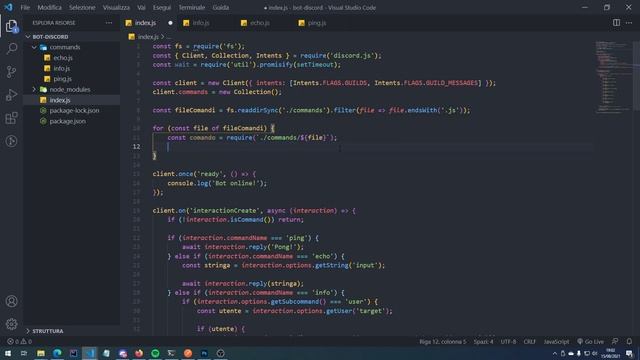This screenshot has width=640, height=360.
Task: Open the Selezione menu
Action: click(82, 7)
